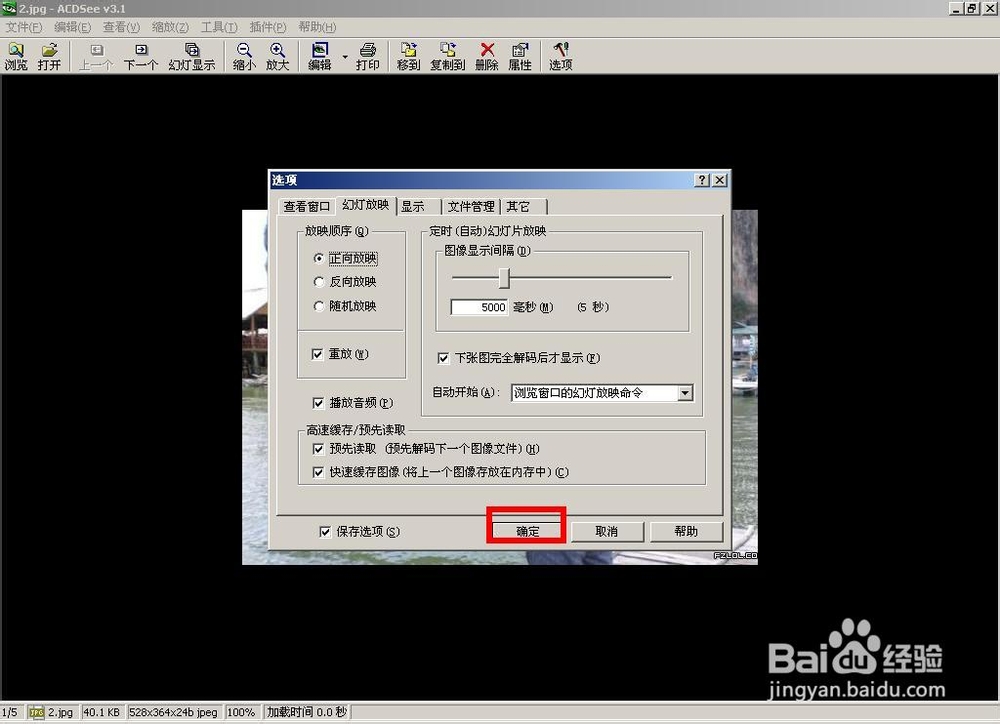Image resolution: width=1000 pixels, height=724 pixels.
Task: Minimize the ACDSee window
Action: (x=955, y=8)
